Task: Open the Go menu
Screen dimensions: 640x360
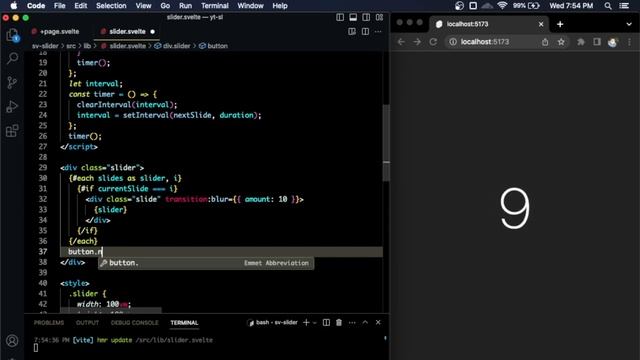Action: pos(165,6)
